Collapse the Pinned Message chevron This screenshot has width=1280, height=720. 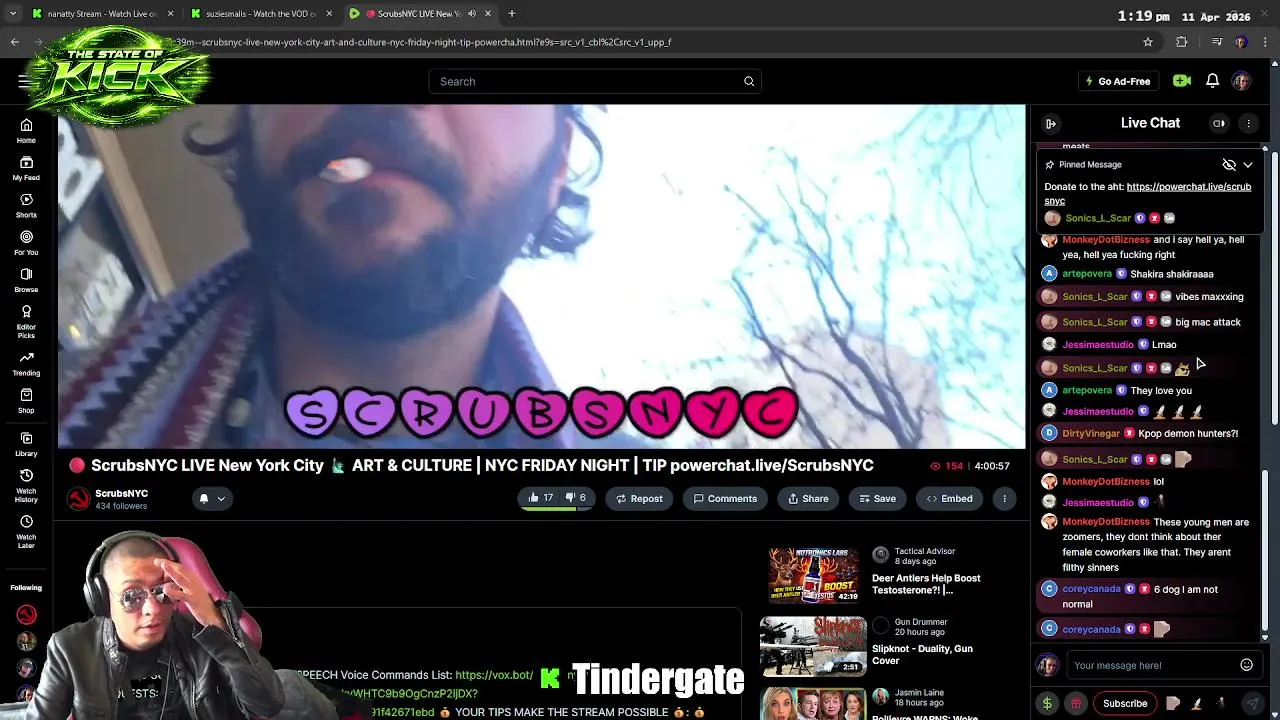pyautogui.click(x=1248, y=165)
